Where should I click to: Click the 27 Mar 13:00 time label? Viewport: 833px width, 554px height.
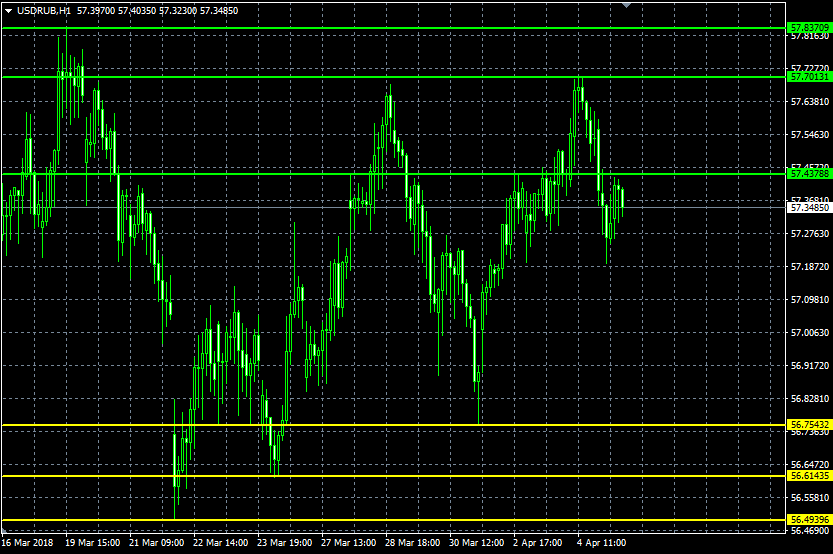348,542
